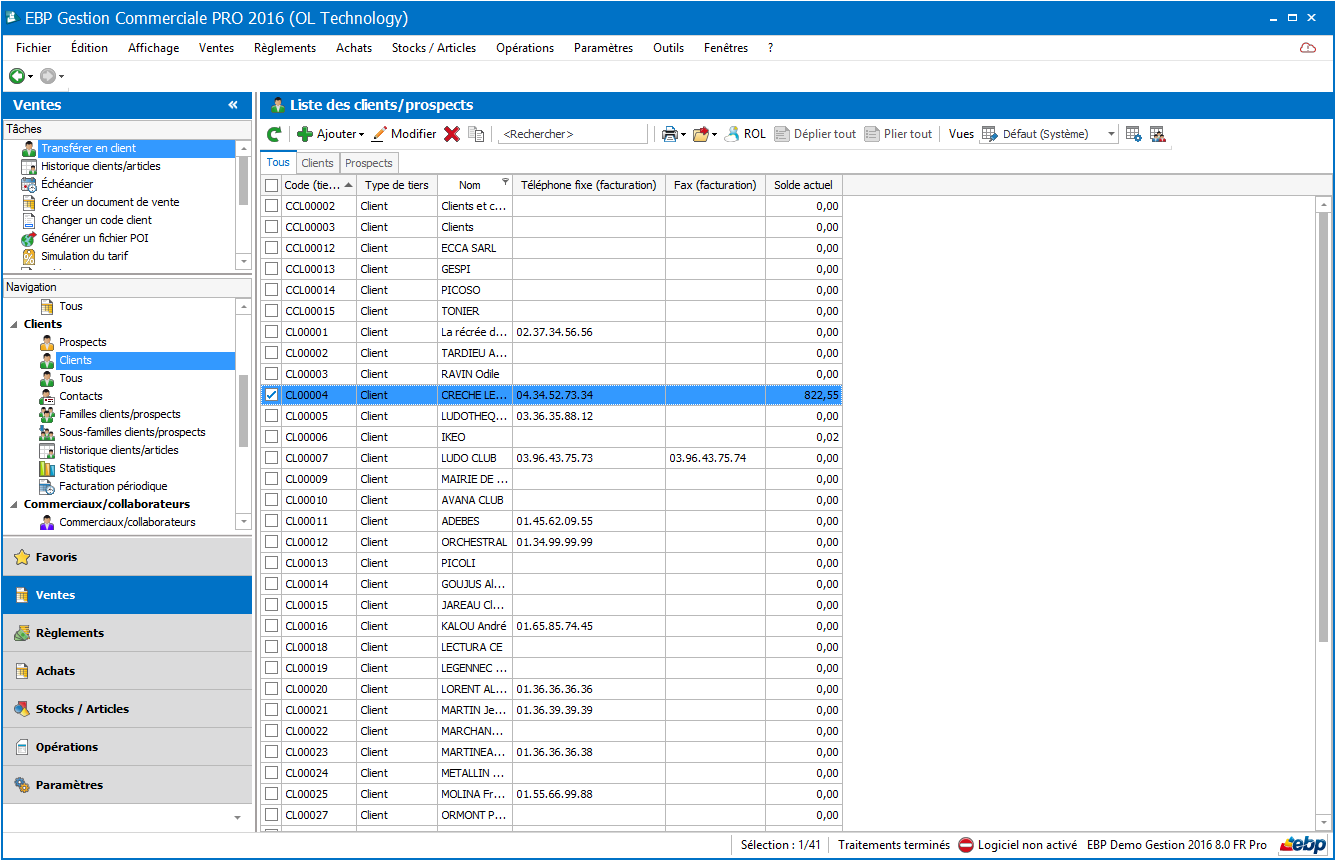Switch to the Prospects tab above the table
Viewport: 1336px width, 861px height.
pyautogui.click(x=369, y=163)
